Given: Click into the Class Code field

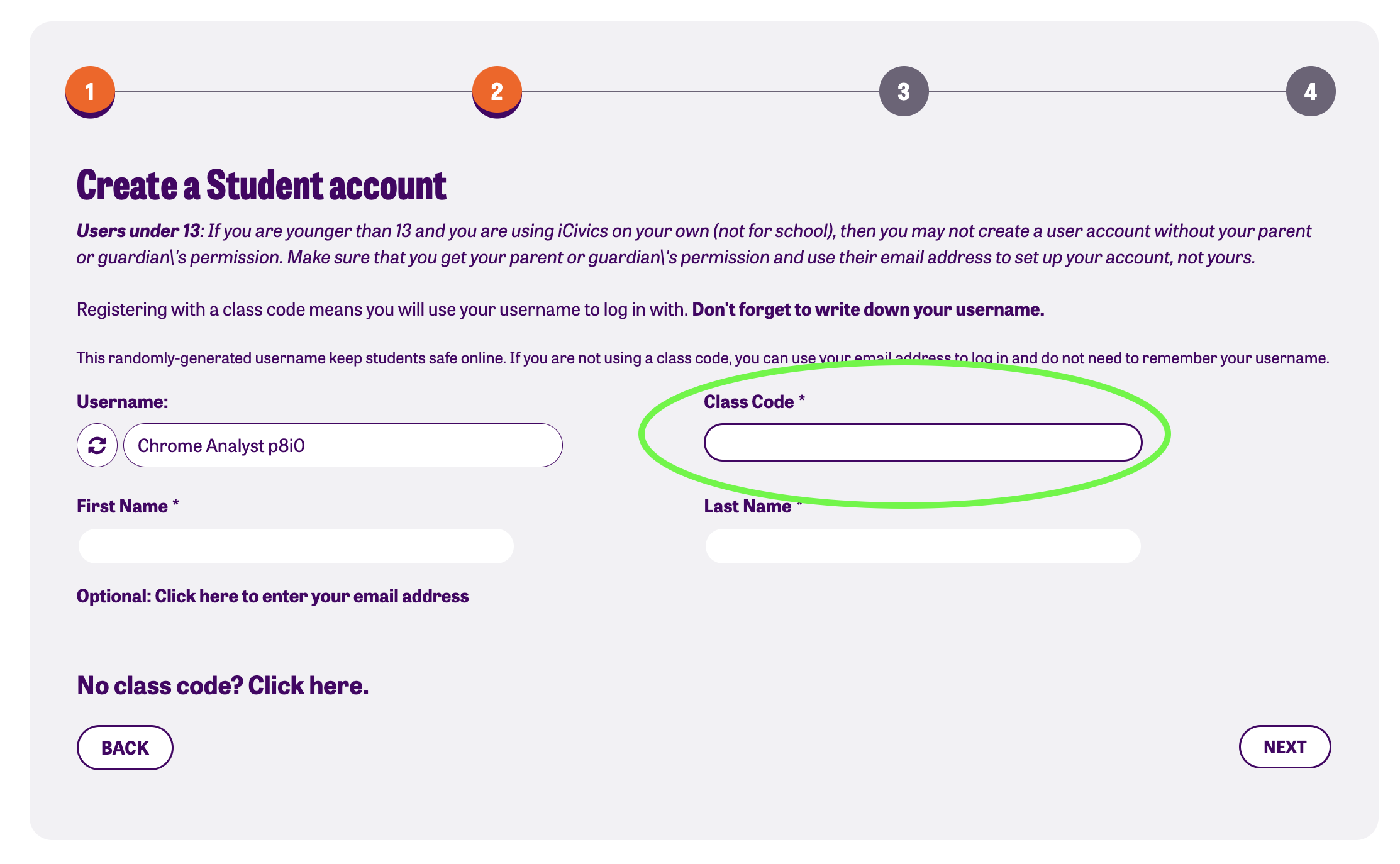Looking at the screenshot, I should click(923, 442).
